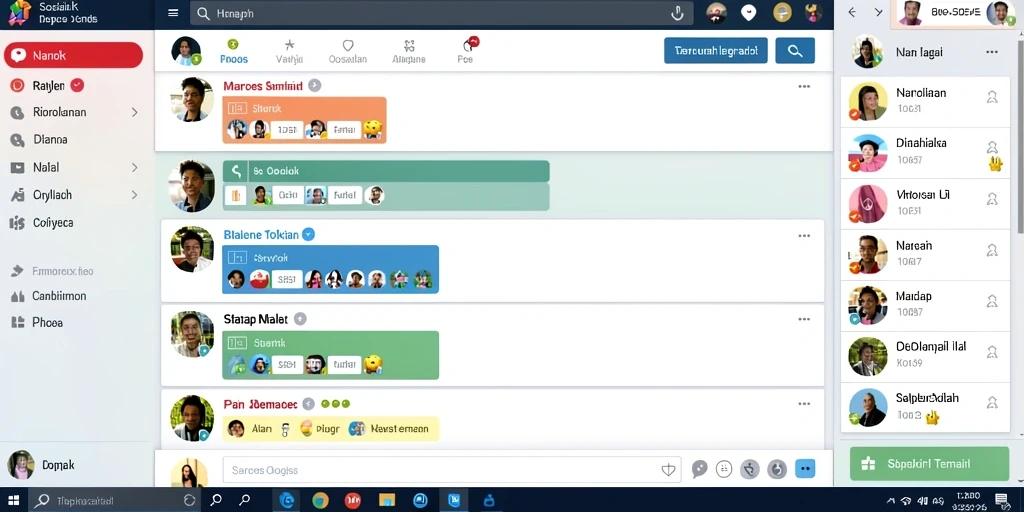Click the Sarces Oogiss message input field

[451, 470]
